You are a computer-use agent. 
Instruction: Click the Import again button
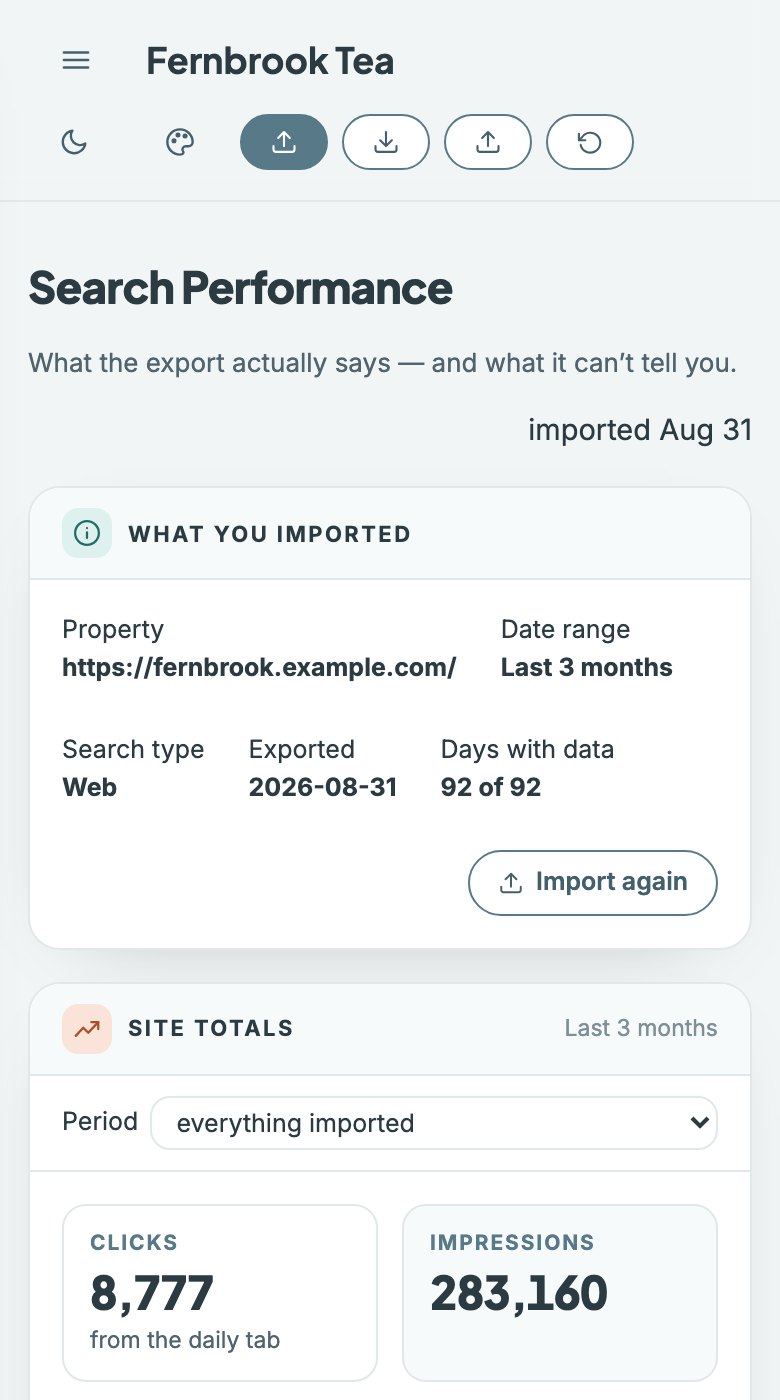coord(593,883)
